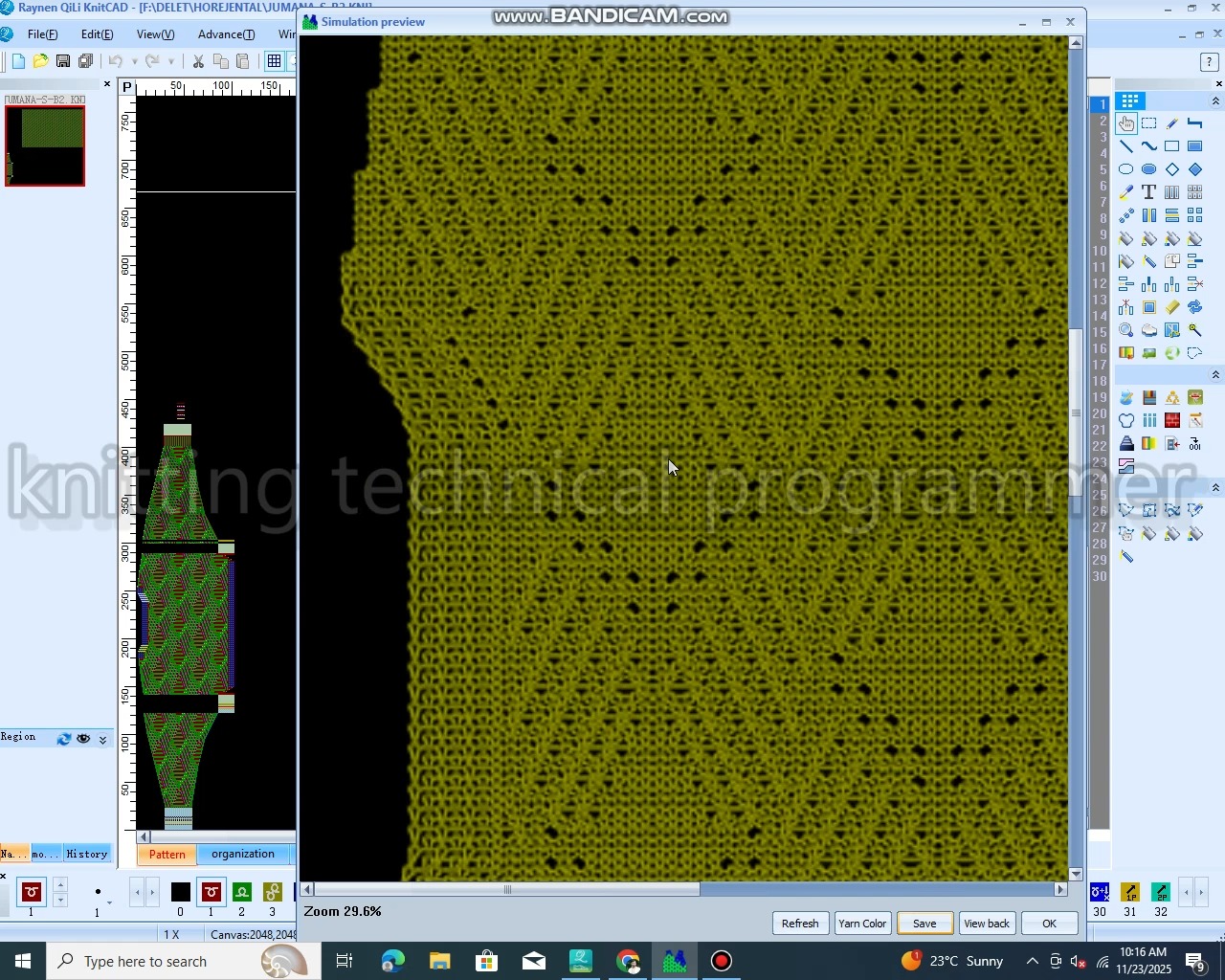Choose the filled diamond tool
The image size is (1225, 980).
point(1195,169)
